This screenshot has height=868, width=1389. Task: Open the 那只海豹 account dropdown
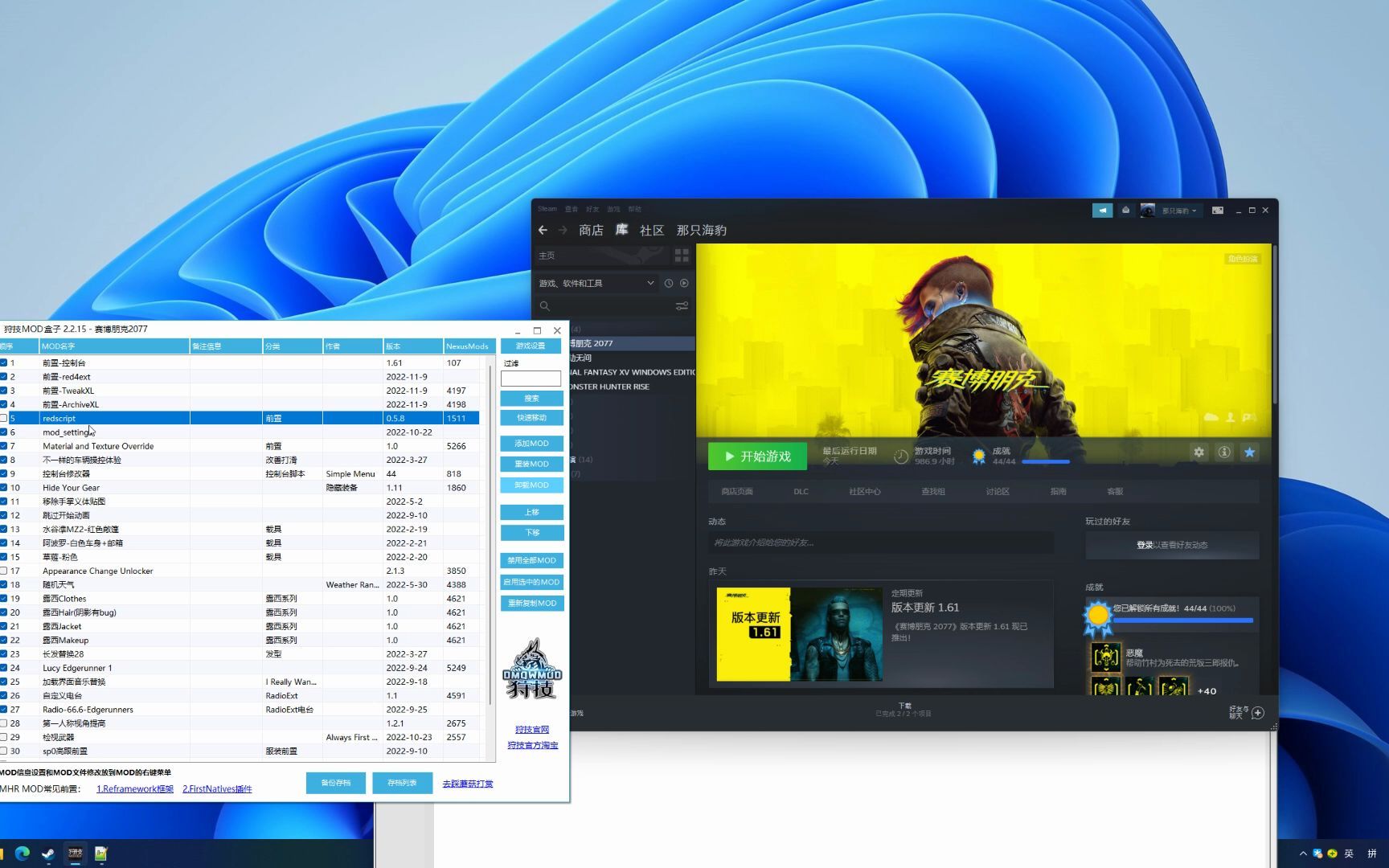[1178, 211]
